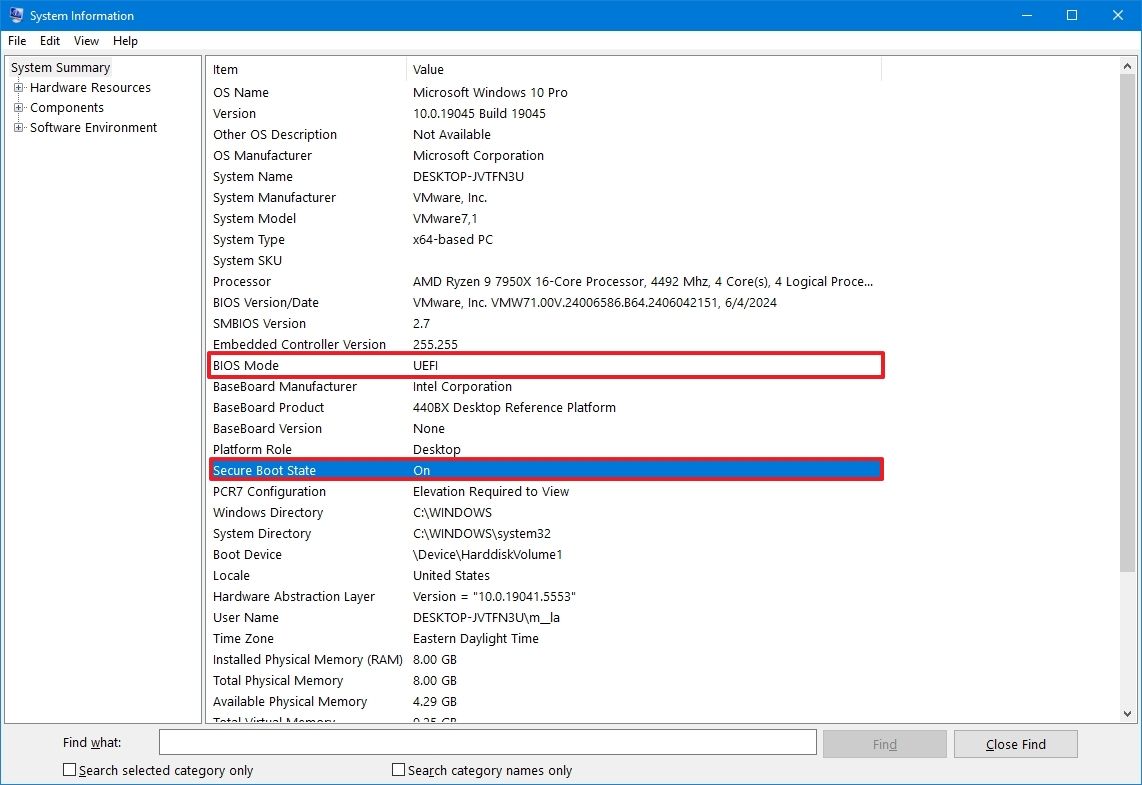Select System Summary in the sidebar
This screenshot has width=1142, height=785.
click(60, 67)
